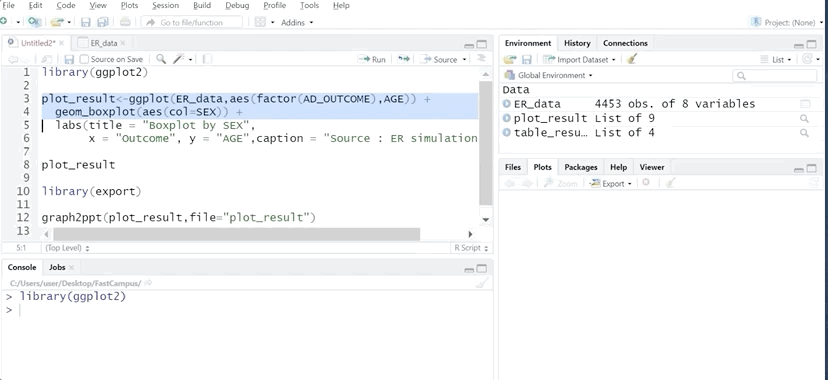
Task: Click the clear console broom icon
Action: [482, 283]
